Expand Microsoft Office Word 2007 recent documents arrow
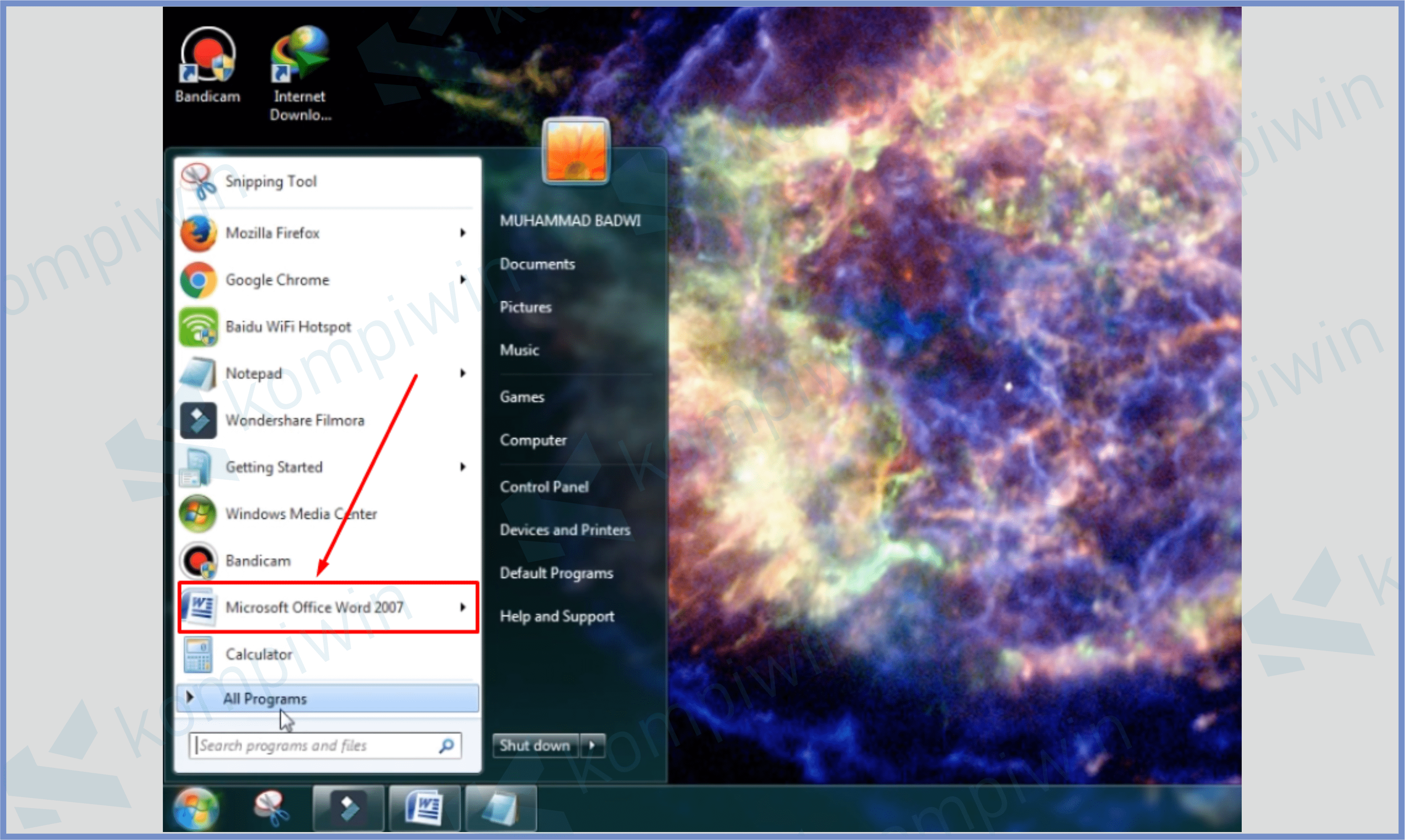The width and height of the screenshot is (1405, 840). 463,607
